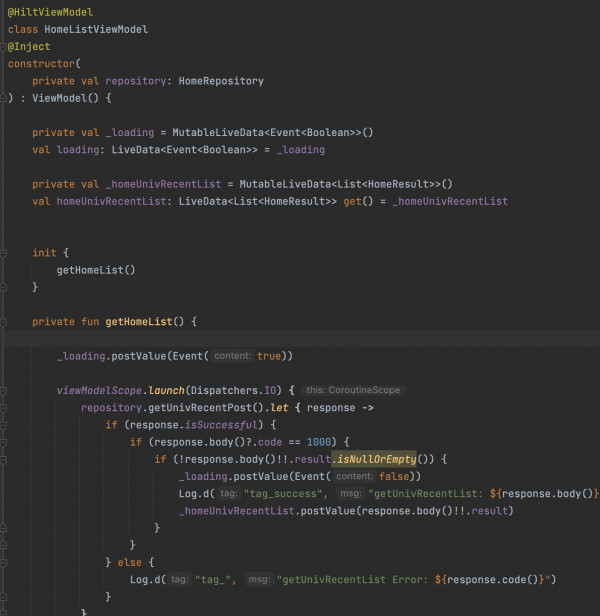
Task: Click "tag_" string literal
Action: coord(213,580)
